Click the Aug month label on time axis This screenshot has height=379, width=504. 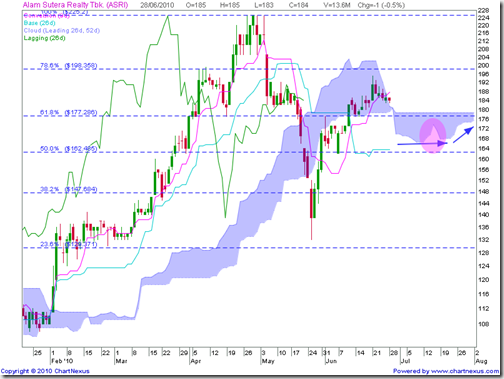(481, 361)
